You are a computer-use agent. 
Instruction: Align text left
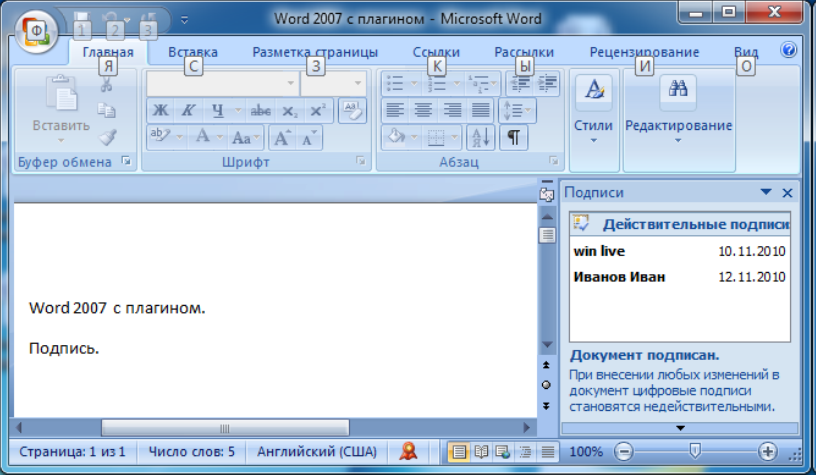(395, 110)
